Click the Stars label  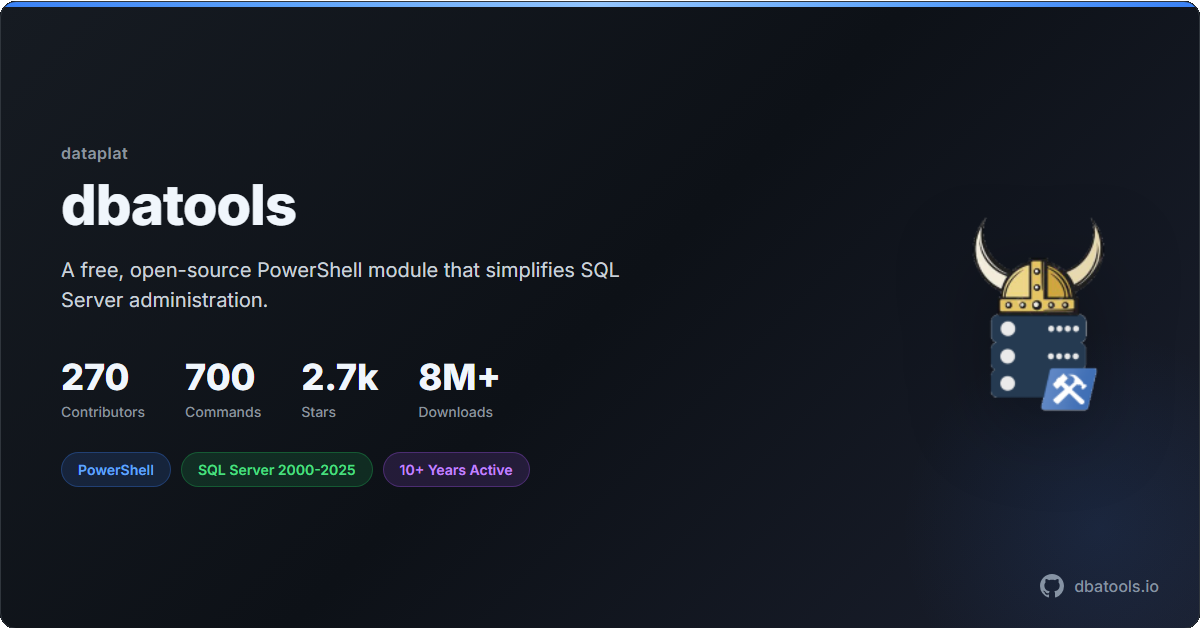tap(319, 412)
